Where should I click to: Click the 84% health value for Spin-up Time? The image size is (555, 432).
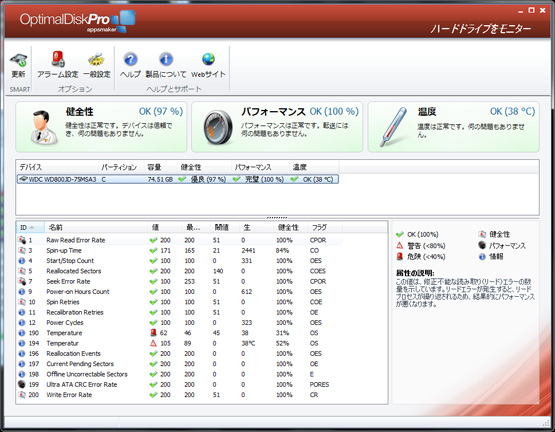(282, 250)
